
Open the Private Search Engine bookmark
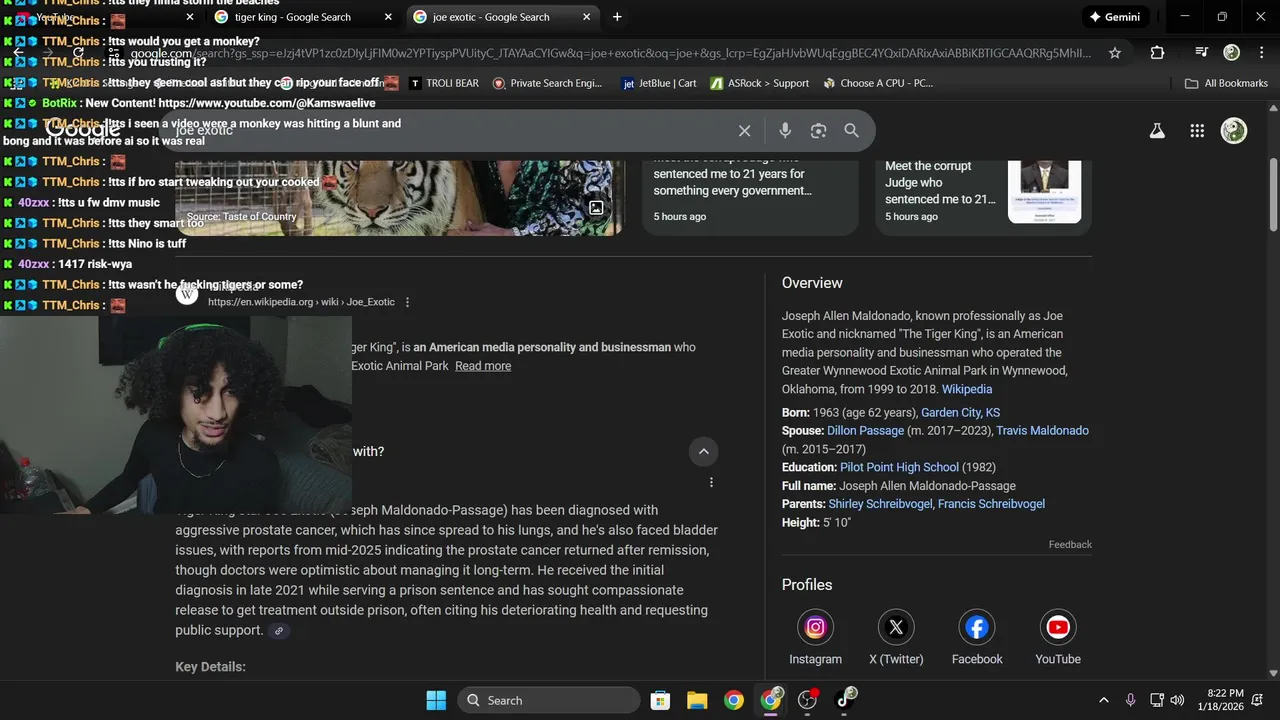pos(547,83)
